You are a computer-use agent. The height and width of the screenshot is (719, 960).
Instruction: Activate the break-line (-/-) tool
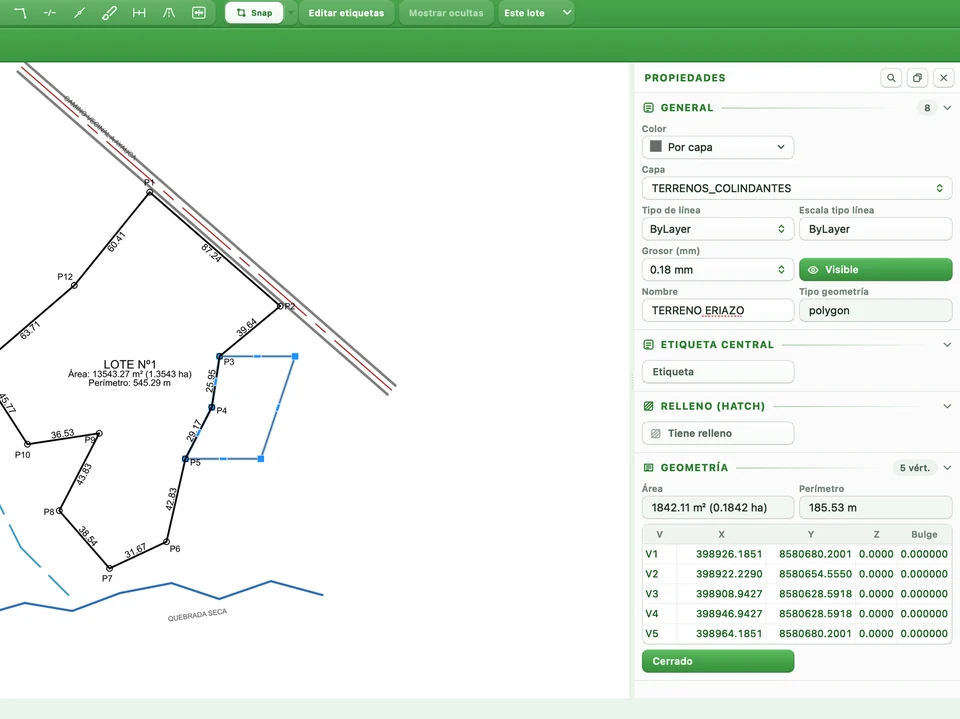(x=50, y=13)
